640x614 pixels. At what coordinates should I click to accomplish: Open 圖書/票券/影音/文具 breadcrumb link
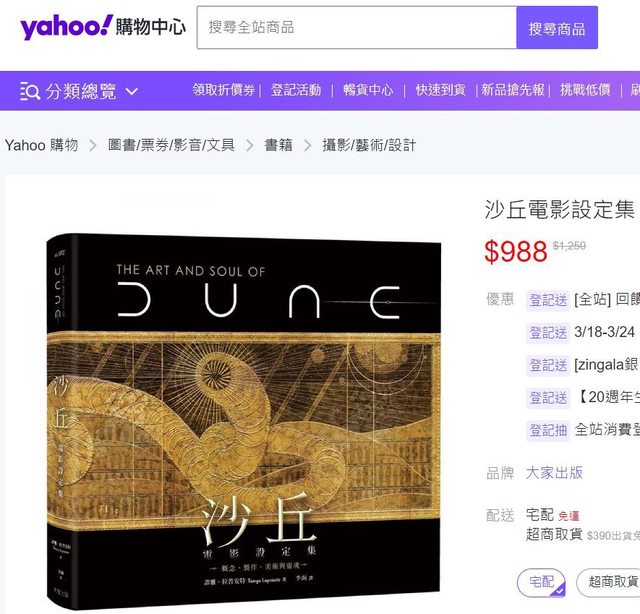pos(171,145)
